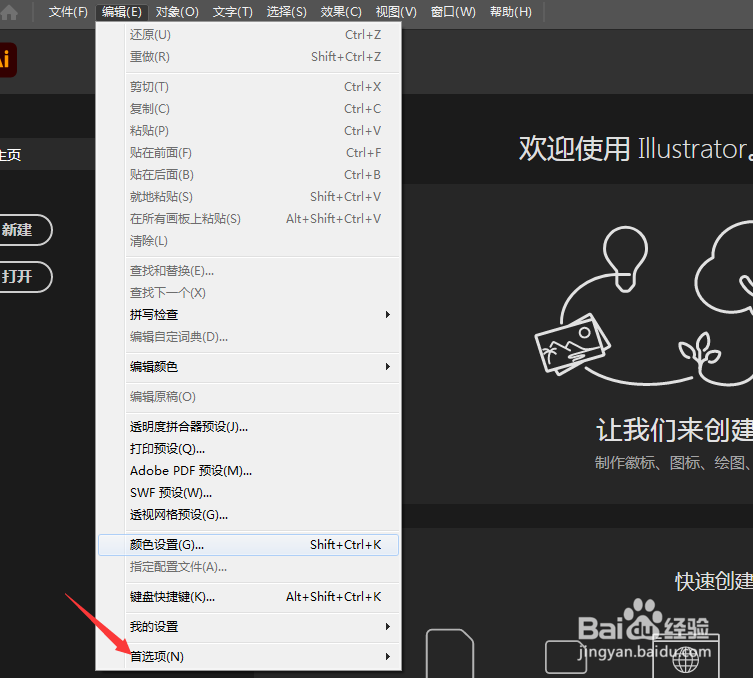This screenshot has width=753, height=678.
Task: Choose 打印预设(Q)... menu entry
Action: (x=248, y=449)
